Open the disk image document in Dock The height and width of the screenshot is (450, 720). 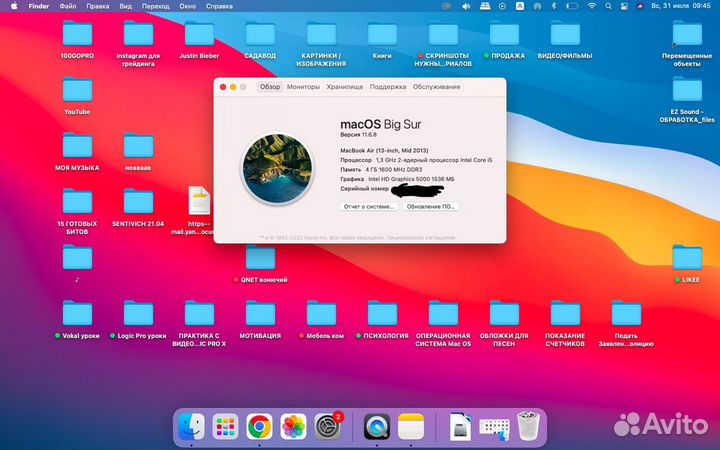[x=460, y=427]
